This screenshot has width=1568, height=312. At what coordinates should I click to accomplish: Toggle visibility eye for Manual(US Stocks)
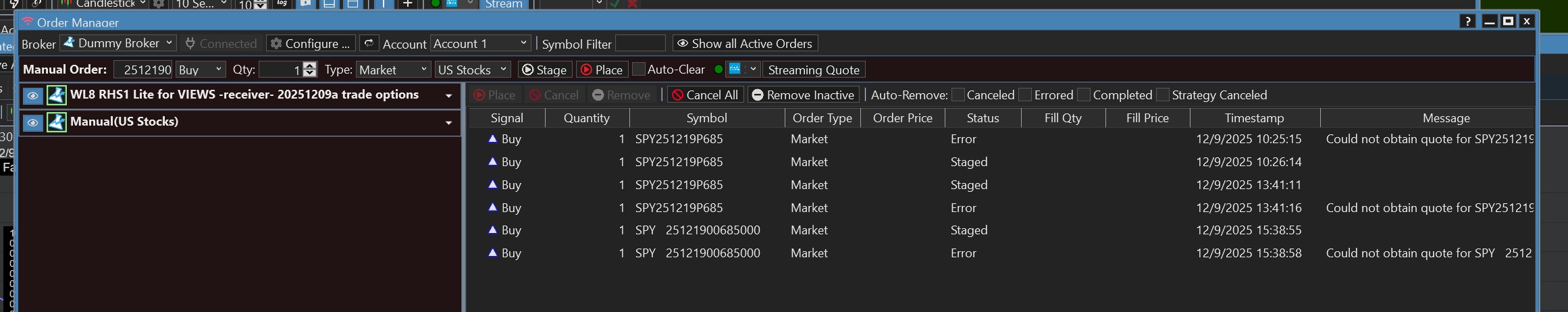(32, 123)
